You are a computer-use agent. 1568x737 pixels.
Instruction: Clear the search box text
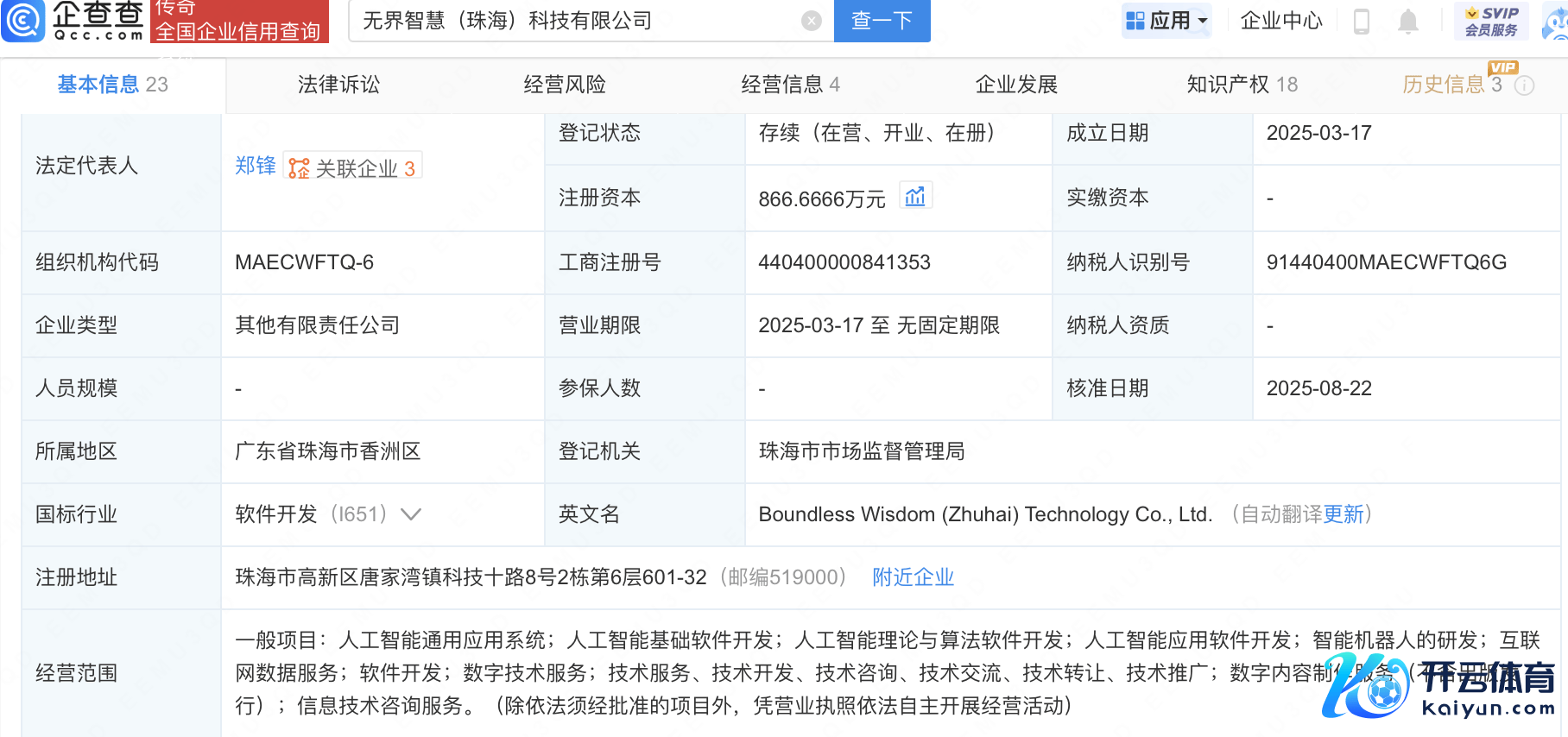[x=811, y=21]
